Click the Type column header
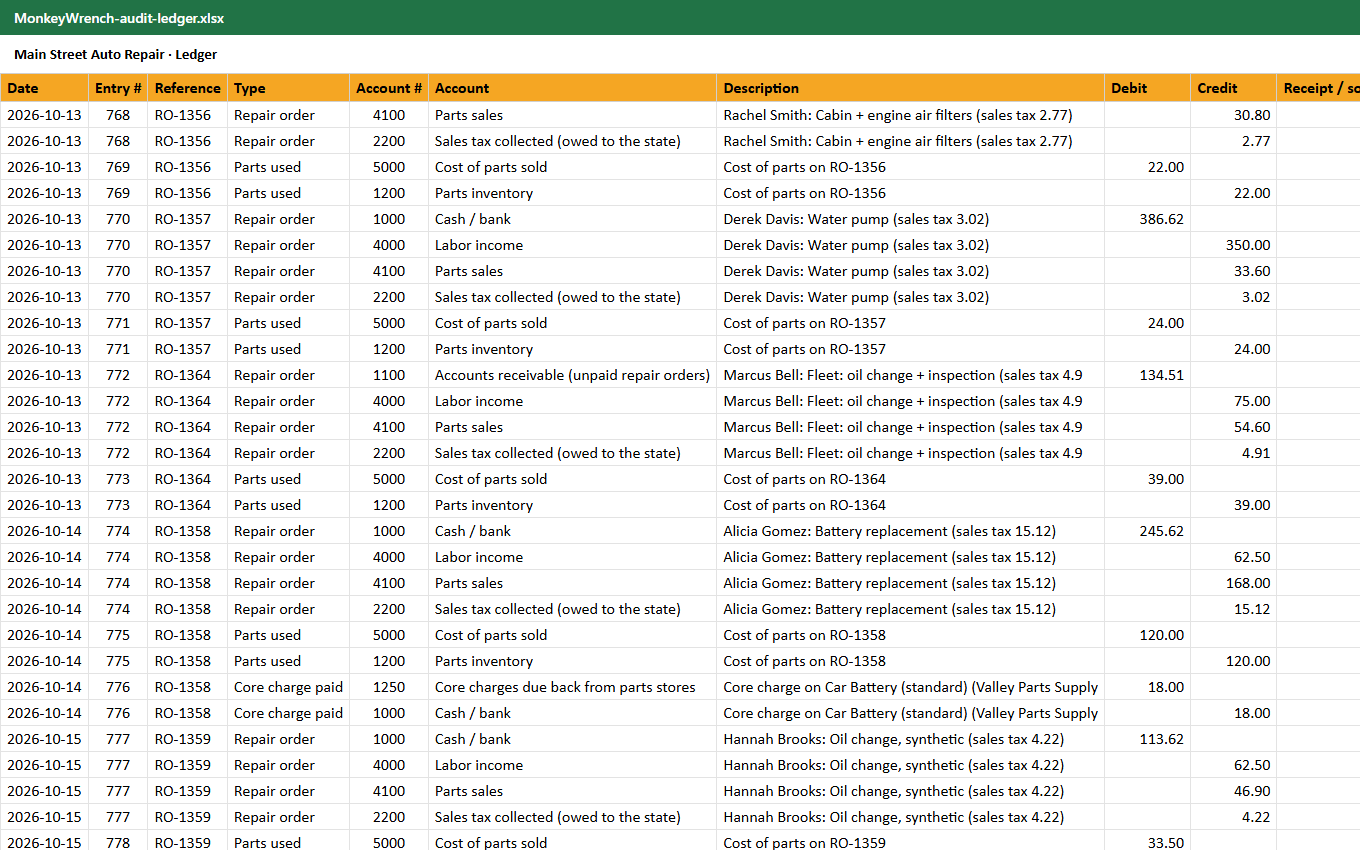The image size is (1360, 850). 288,88
